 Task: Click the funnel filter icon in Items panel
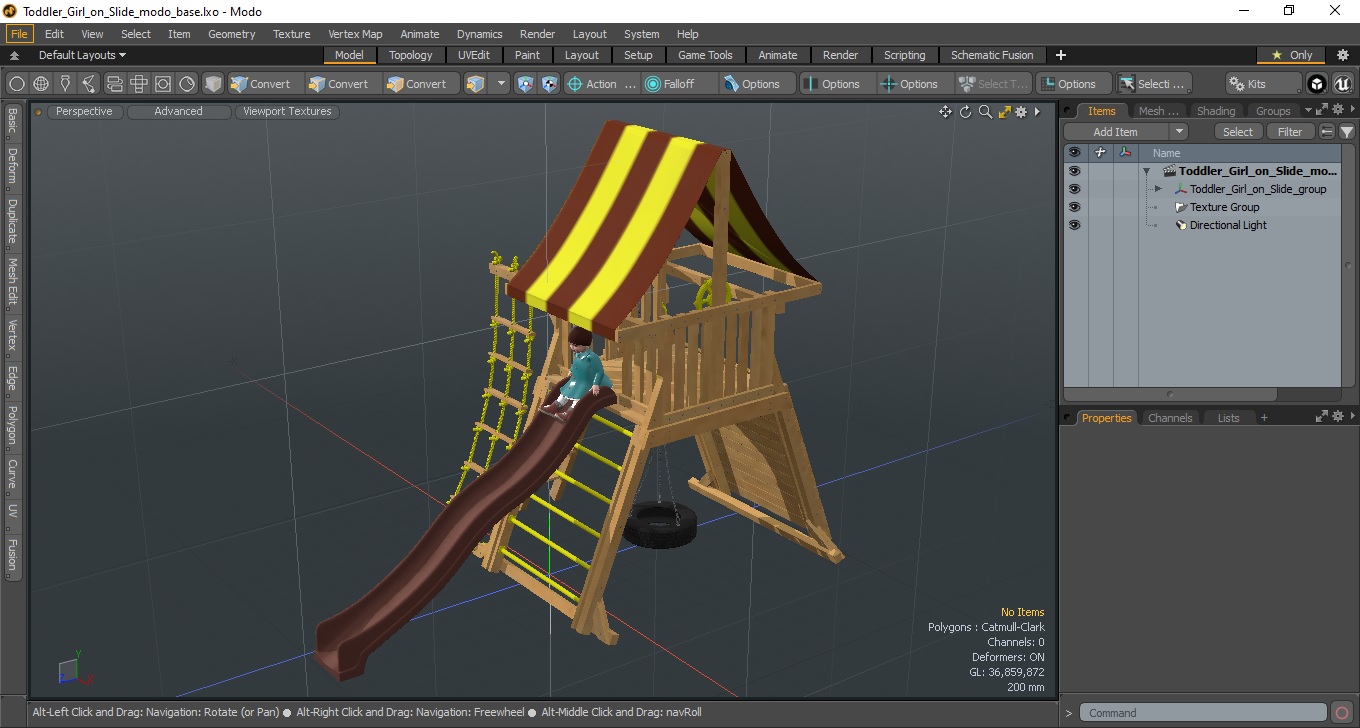click(1347, 132)
